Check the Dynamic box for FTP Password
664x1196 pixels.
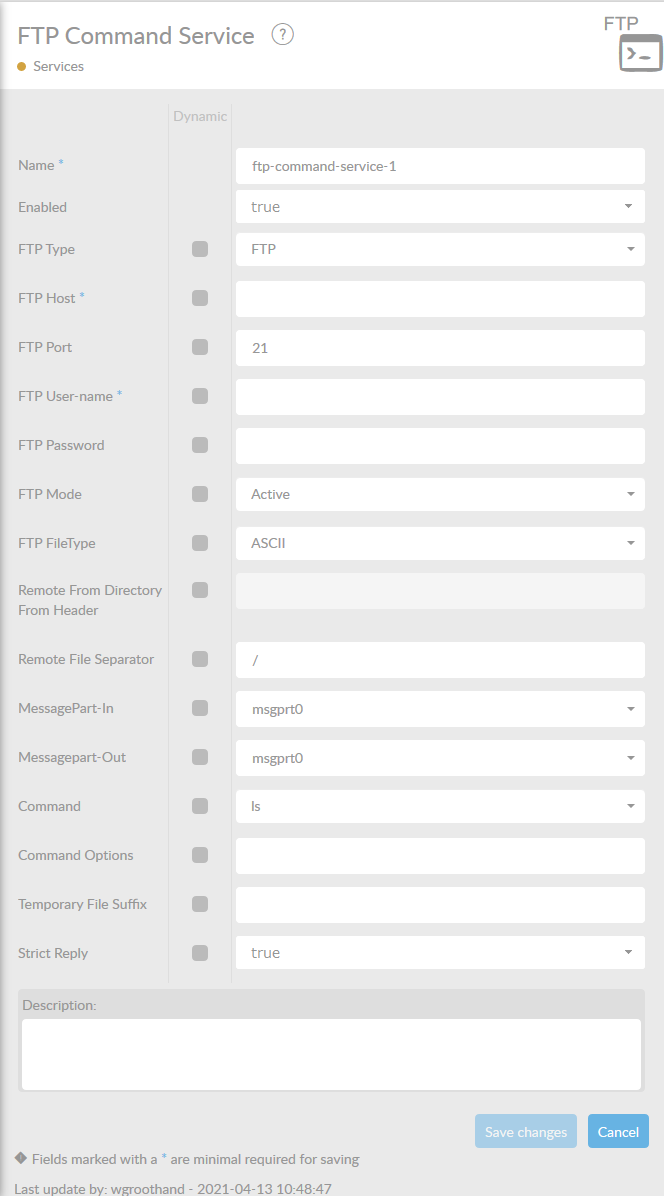[200, 445]
